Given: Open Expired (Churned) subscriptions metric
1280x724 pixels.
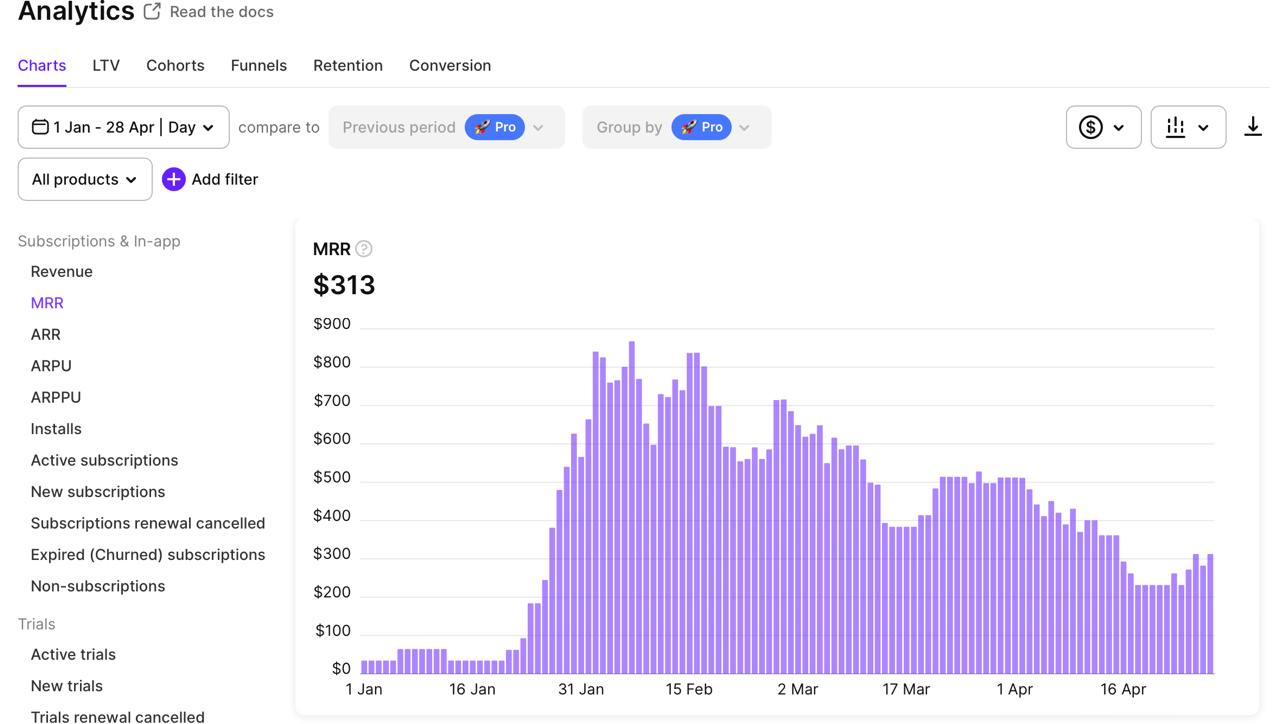Looking at the screenshot, I should click(x=147, y=554).
